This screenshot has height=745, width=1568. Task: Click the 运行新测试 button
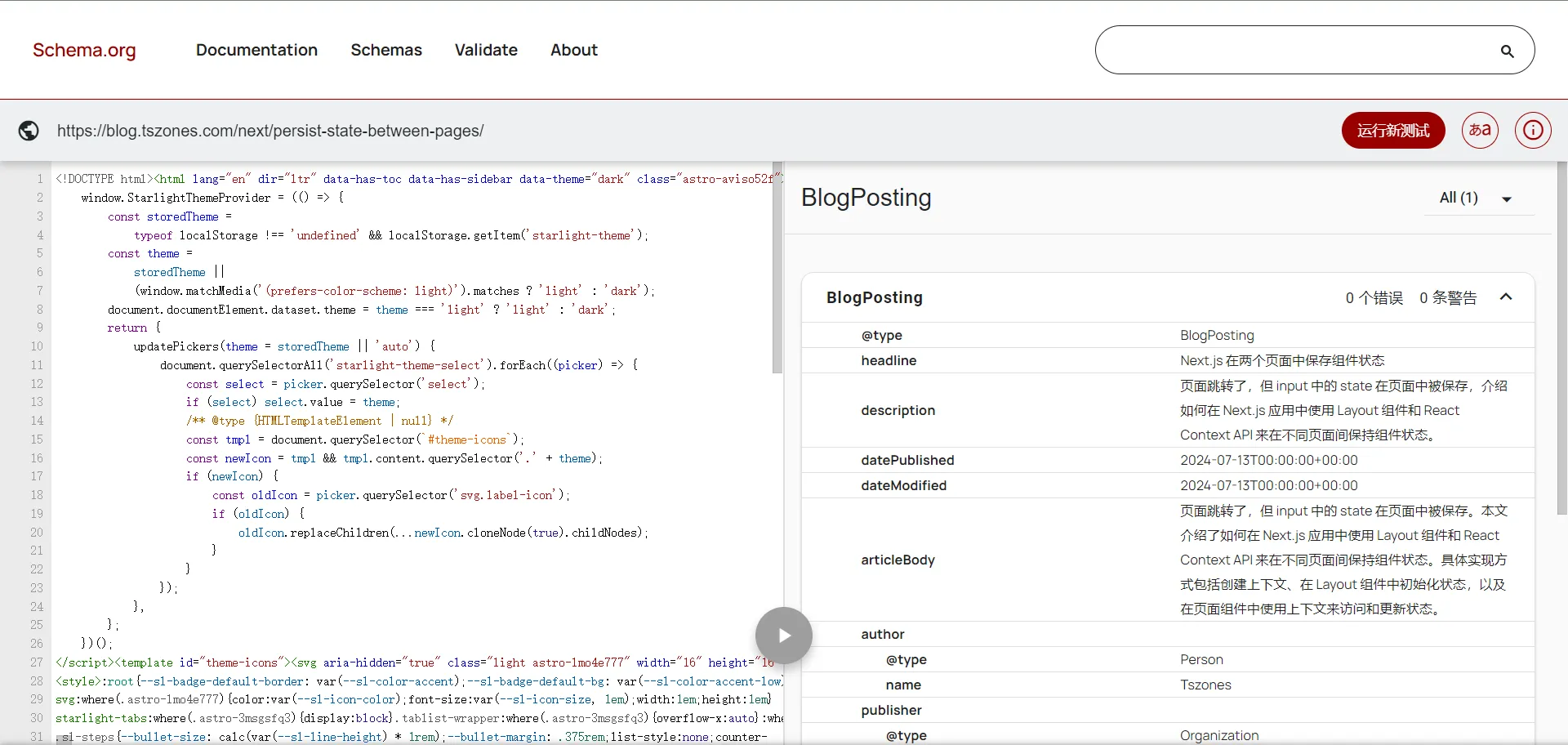coord(1393,130)
